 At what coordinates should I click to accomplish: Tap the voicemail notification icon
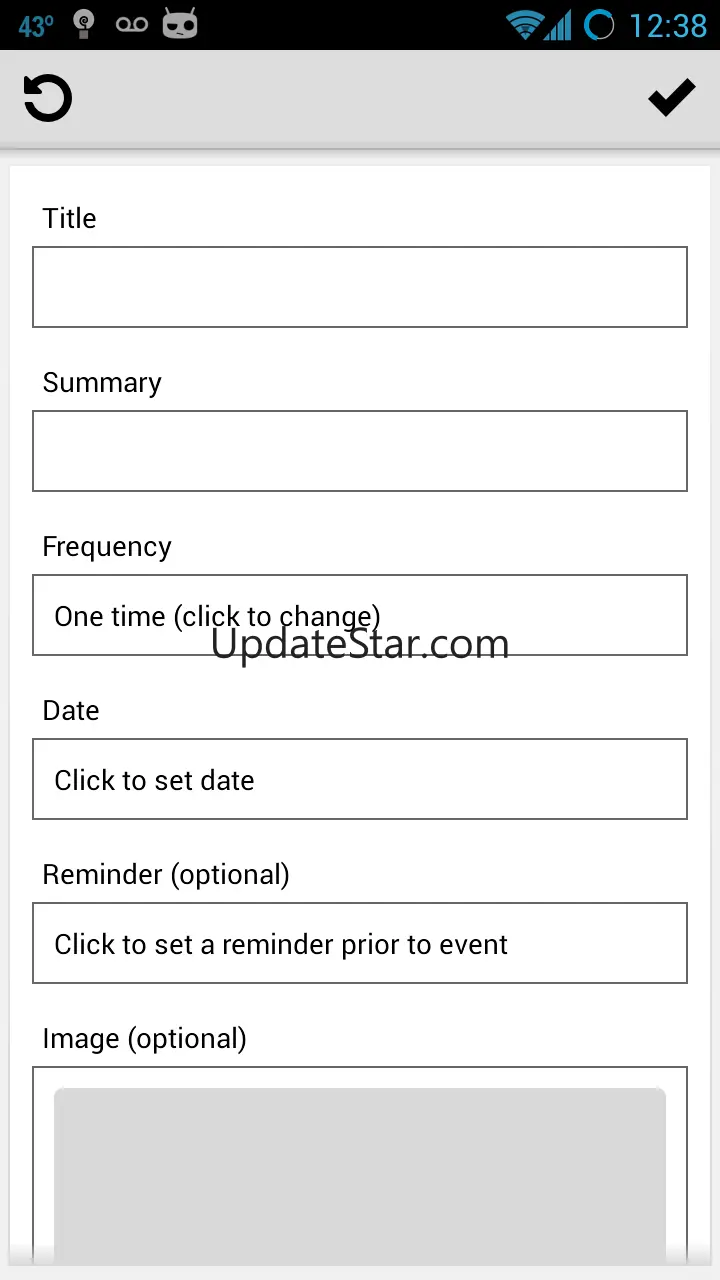click(132, 25)
